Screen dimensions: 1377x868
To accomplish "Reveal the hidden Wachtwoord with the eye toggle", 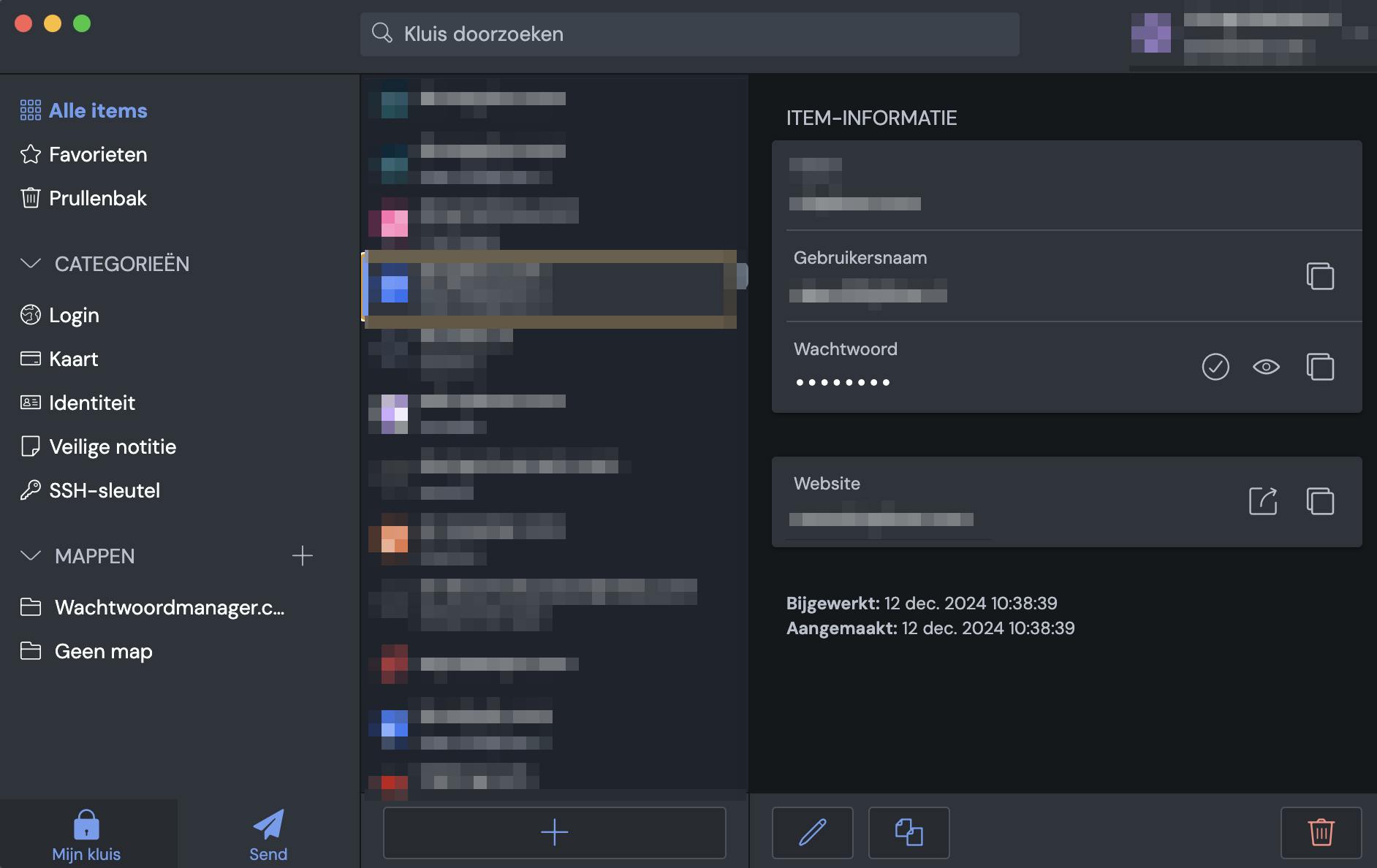I will [1267, 368].
